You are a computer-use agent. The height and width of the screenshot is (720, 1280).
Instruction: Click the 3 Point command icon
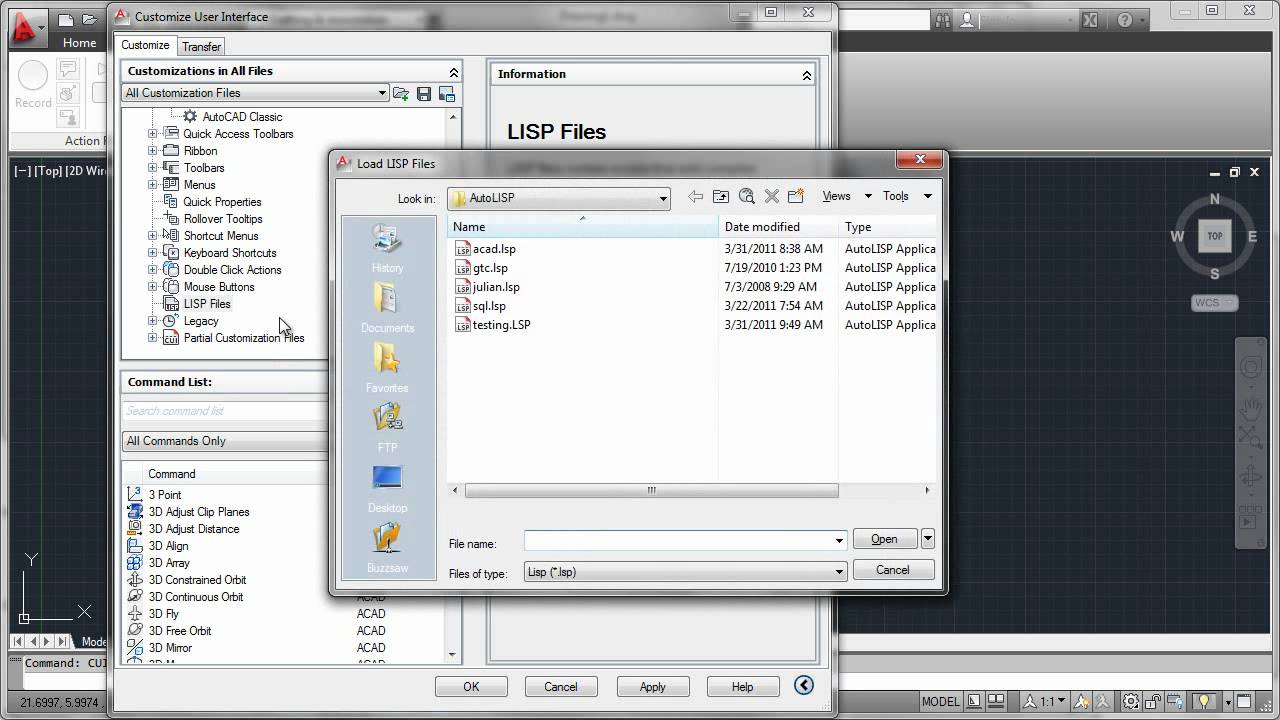(135, 494)
